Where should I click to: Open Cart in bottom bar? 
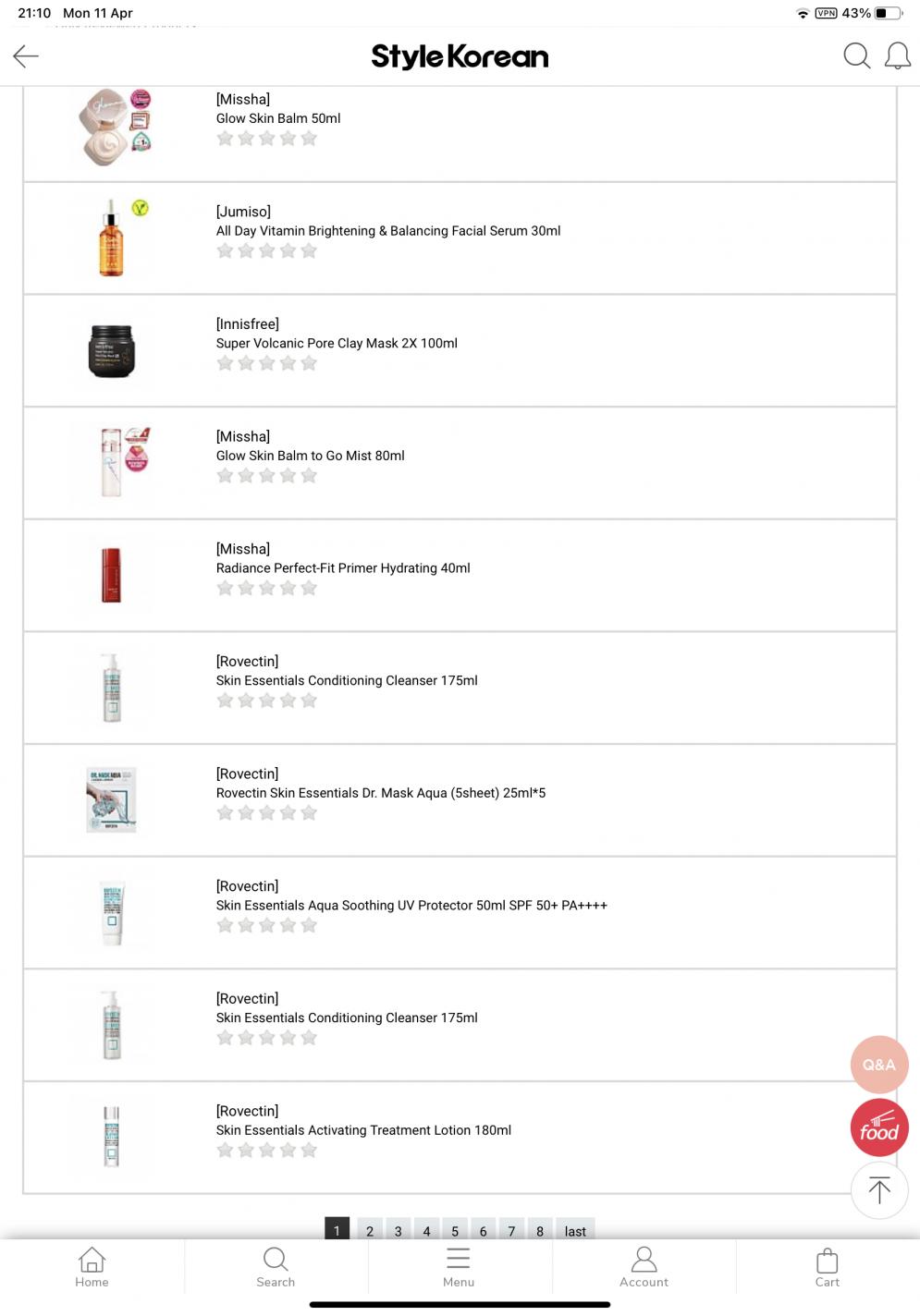pyautogui.click(x=827, y=1267)
